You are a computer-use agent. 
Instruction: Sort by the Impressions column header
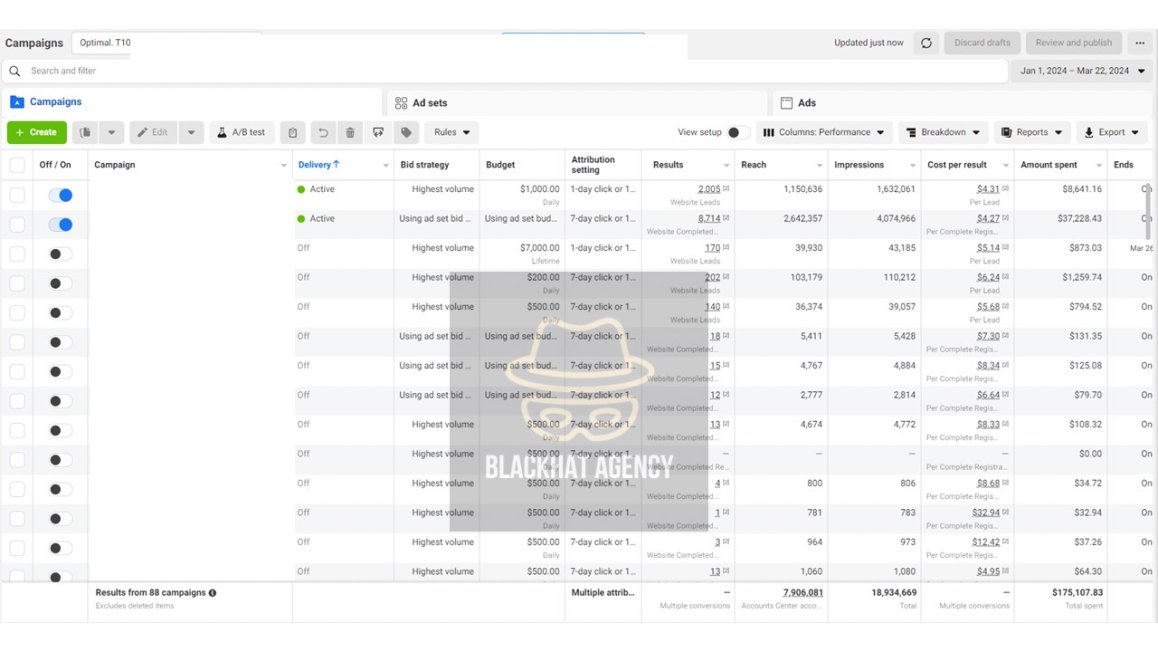859,165
